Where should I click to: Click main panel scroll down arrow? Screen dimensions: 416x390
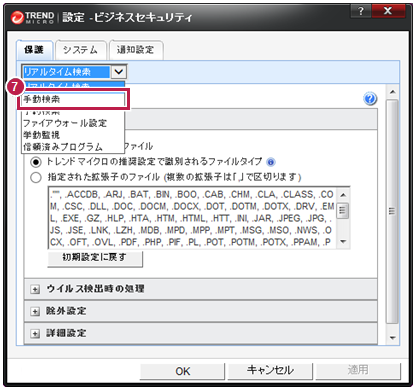[x=392, y=338]
